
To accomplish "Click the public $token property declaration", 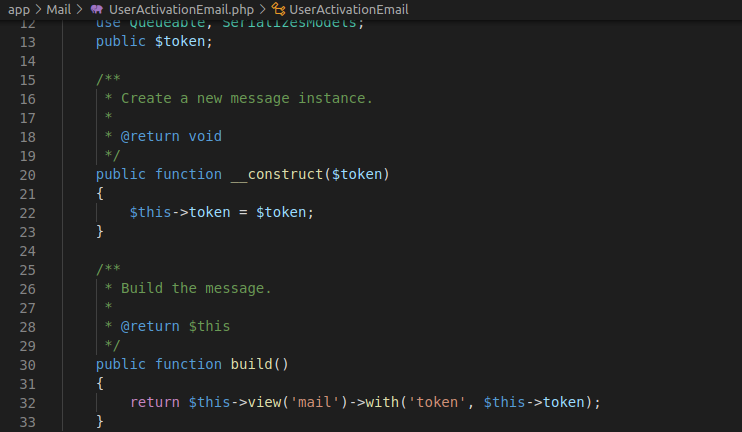I will pos(154,42).
